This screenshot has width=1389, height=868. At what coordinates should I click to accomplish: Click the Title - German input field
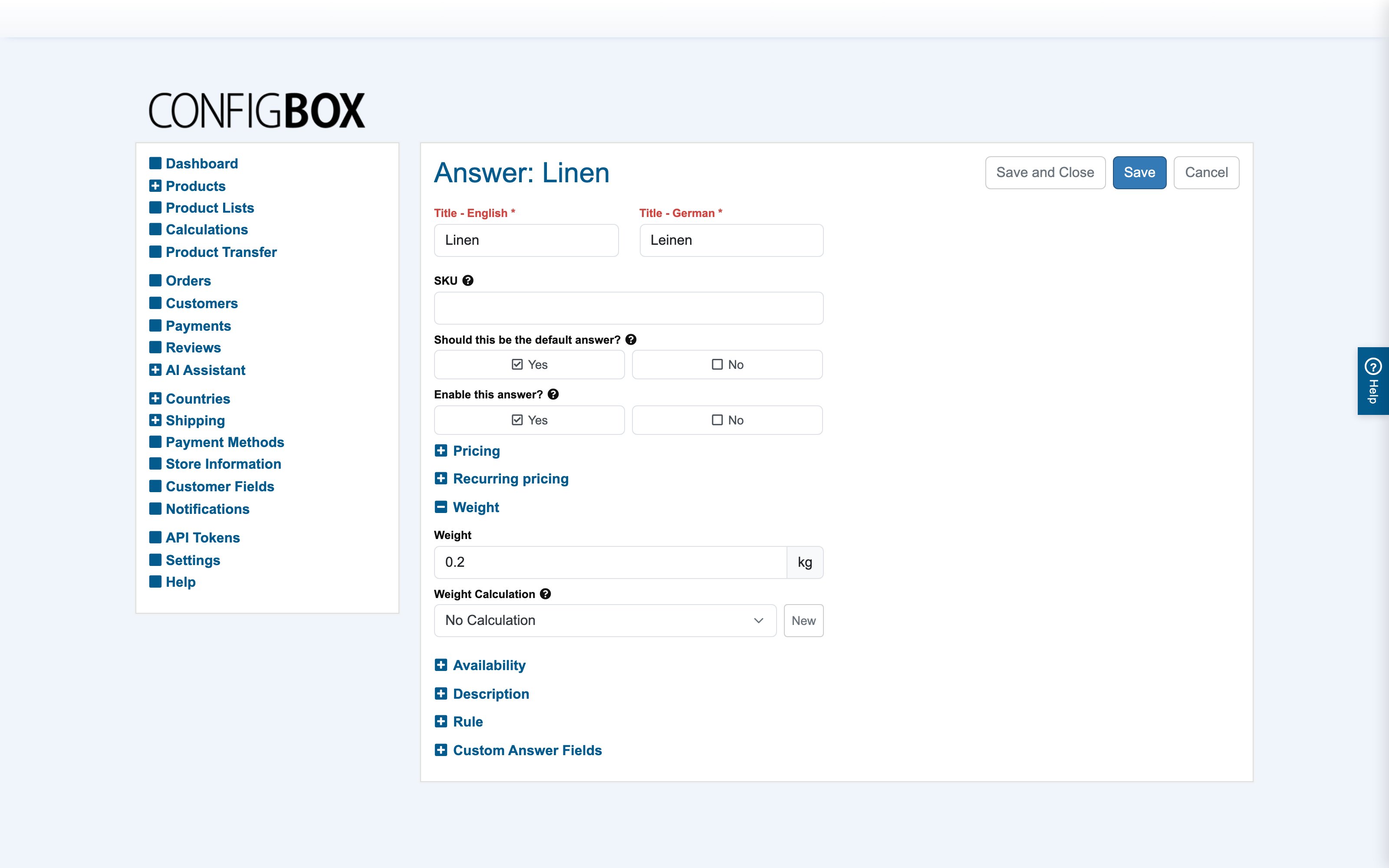pyautogui.click(x=731, y=240)
